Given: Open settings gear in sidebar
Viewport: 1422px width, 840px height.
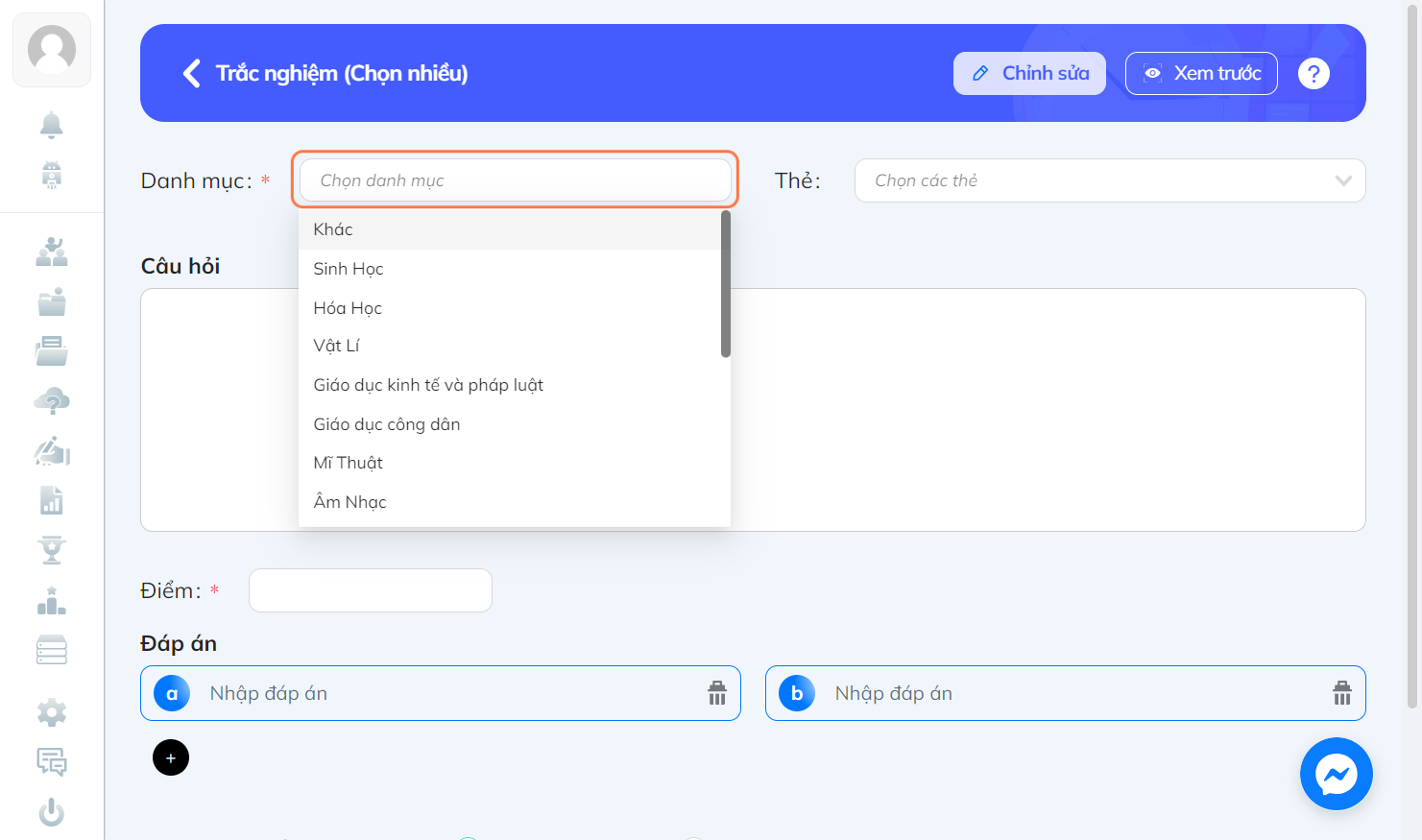Looking at the screenshot, I should click(x=52, y=712).
